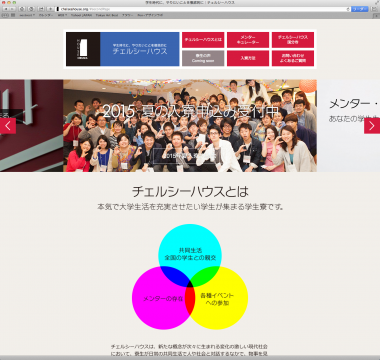Open the メンター キュレーター menu button
380x360 pixels.
tap(248, 40)
